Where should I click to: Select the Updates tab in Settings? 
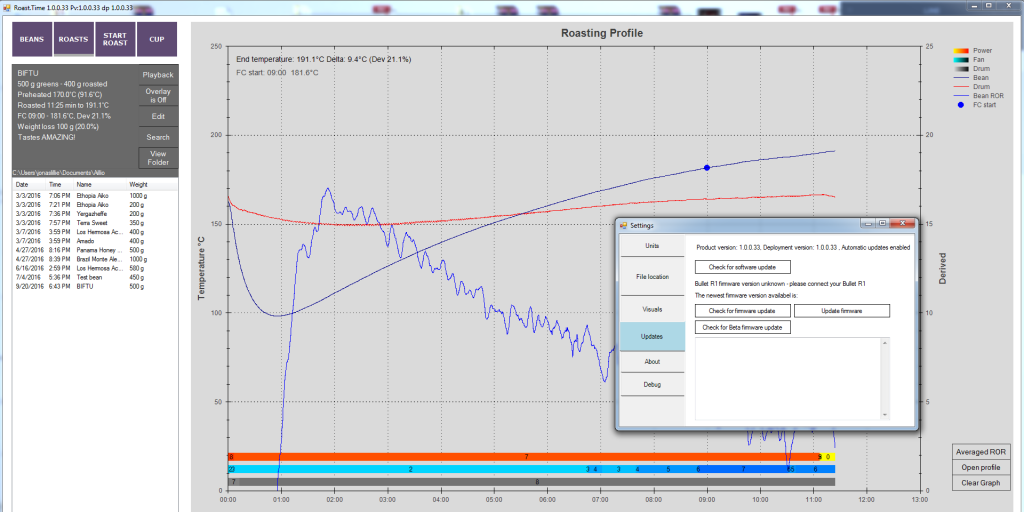pos(652,336)
